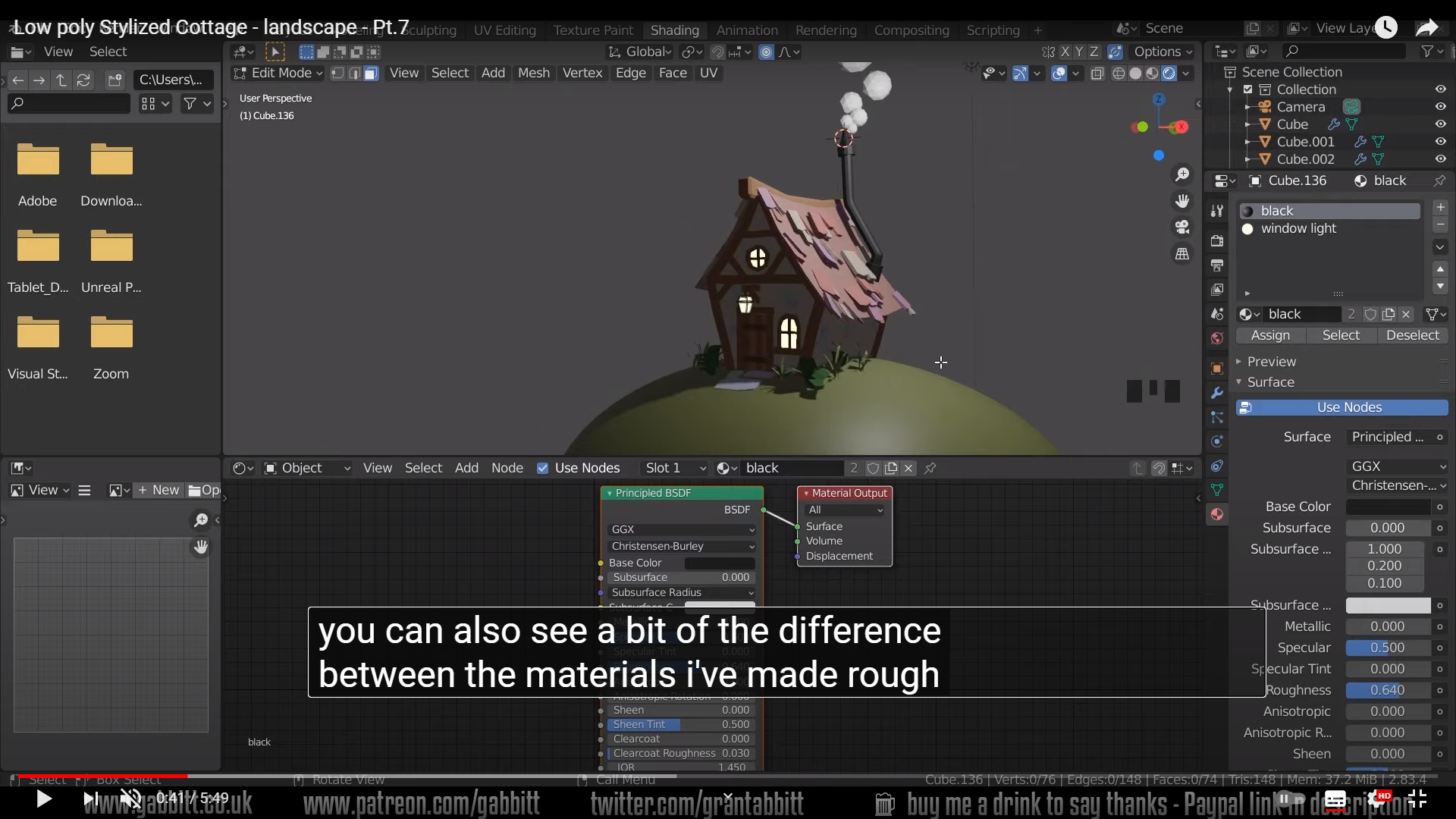1456x819 pixels.
Task: Switch perspective/orthographic grid gizmo icon
Action: (x=1182, y=254)
